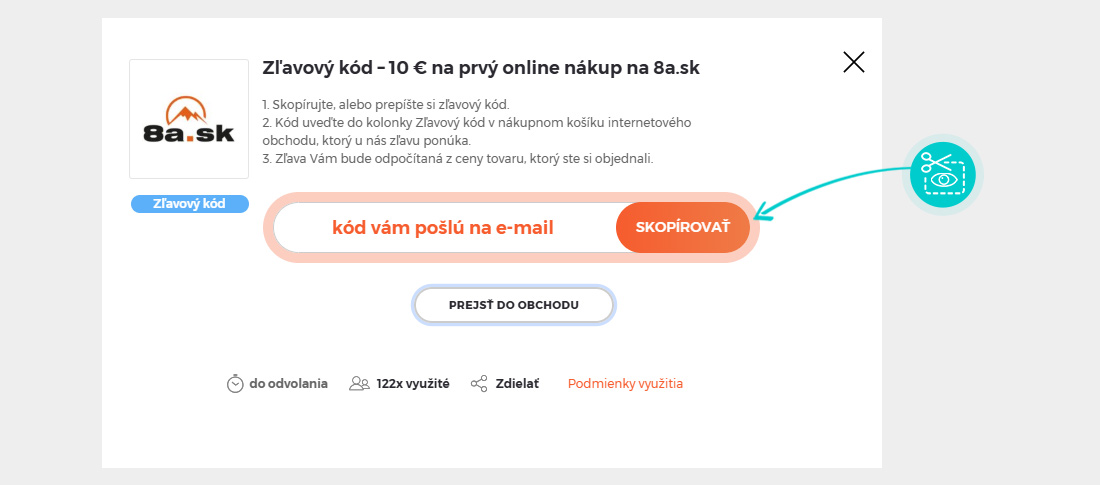
Task: Click instruction step 1 about copying code
Action: click(385, 105)
